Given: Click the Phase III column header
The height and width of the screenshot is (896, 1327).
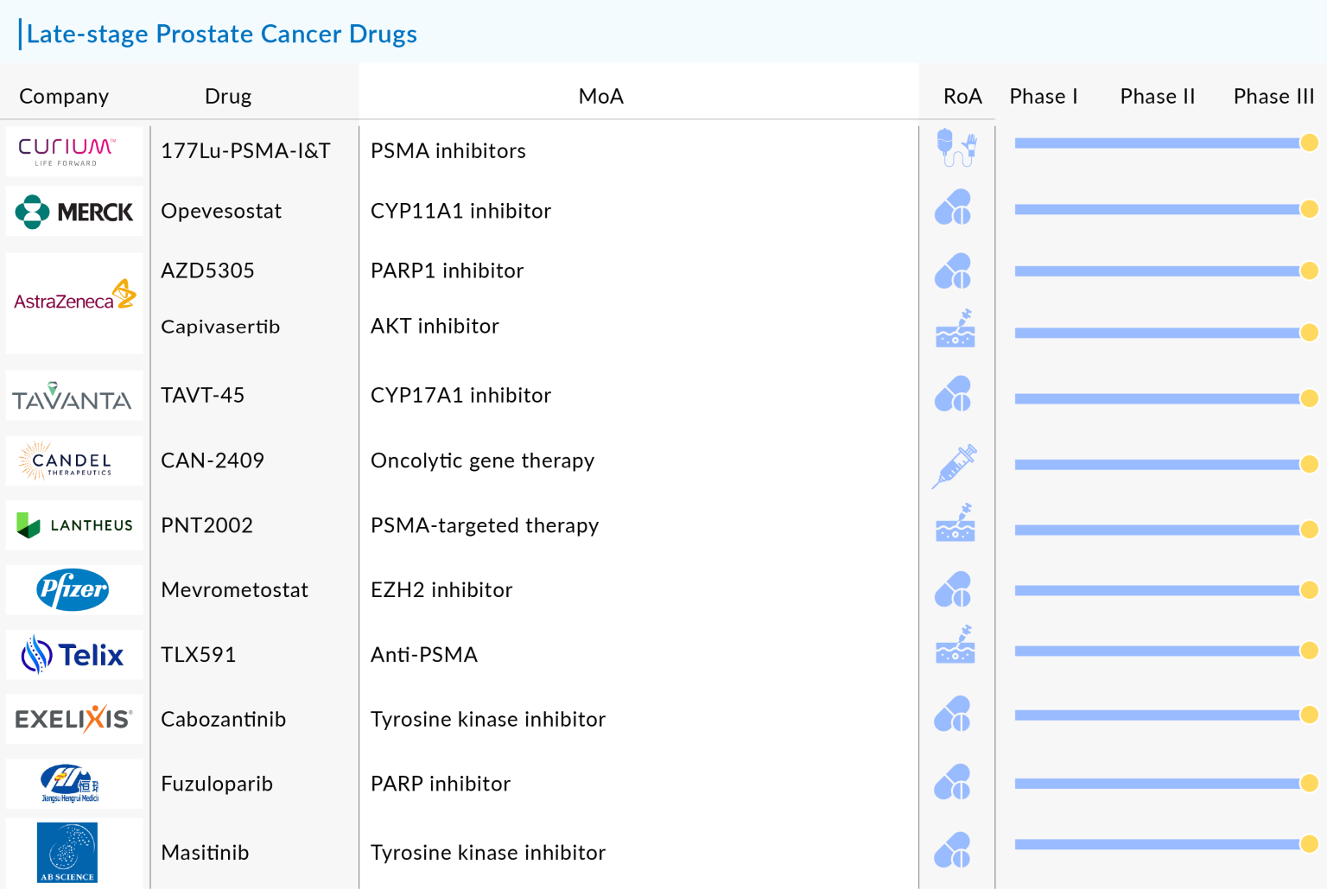Looking at the screenshot, I should click(1273, 96).
